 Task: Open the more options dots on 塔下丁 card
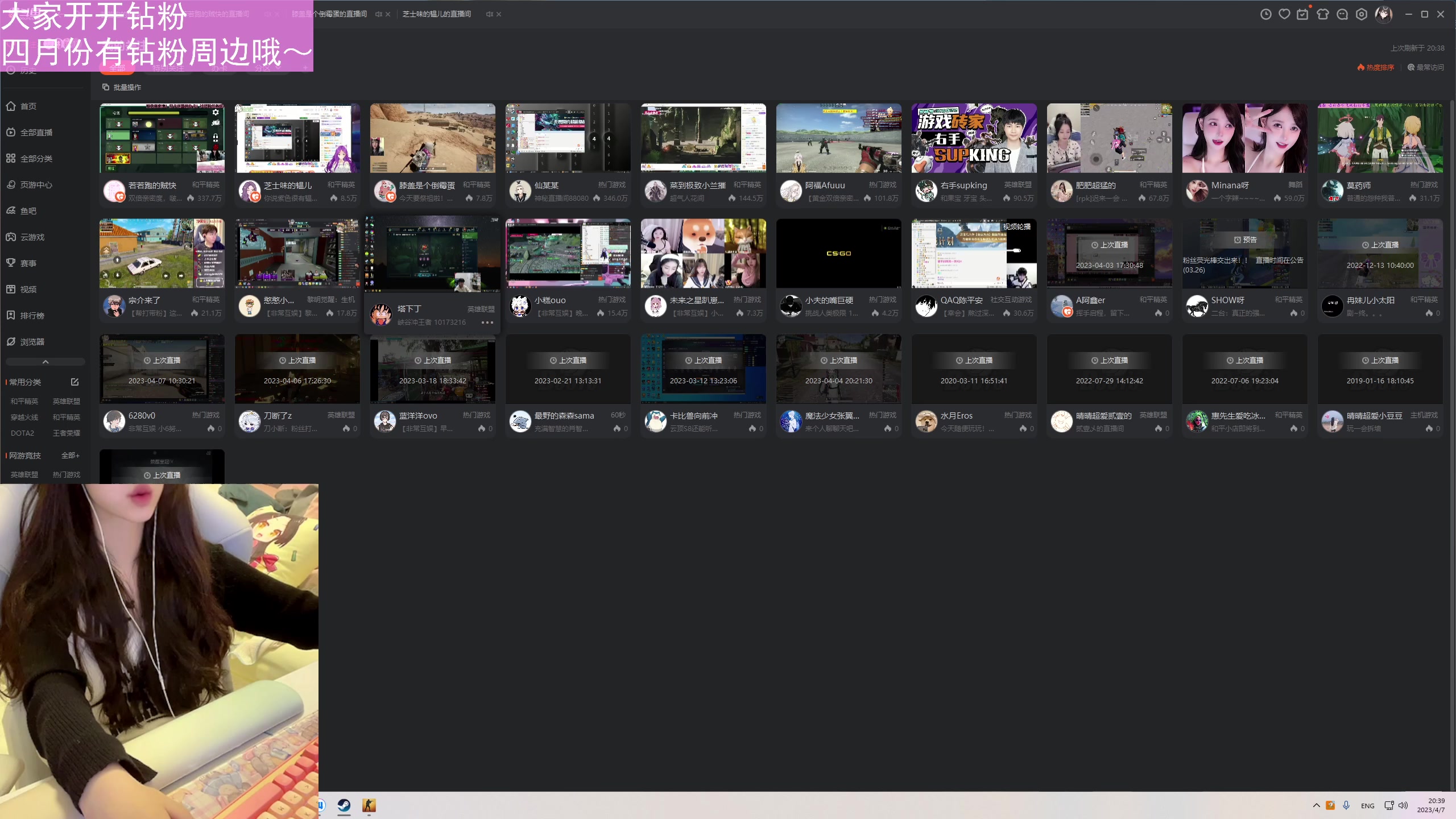(487, 322)
